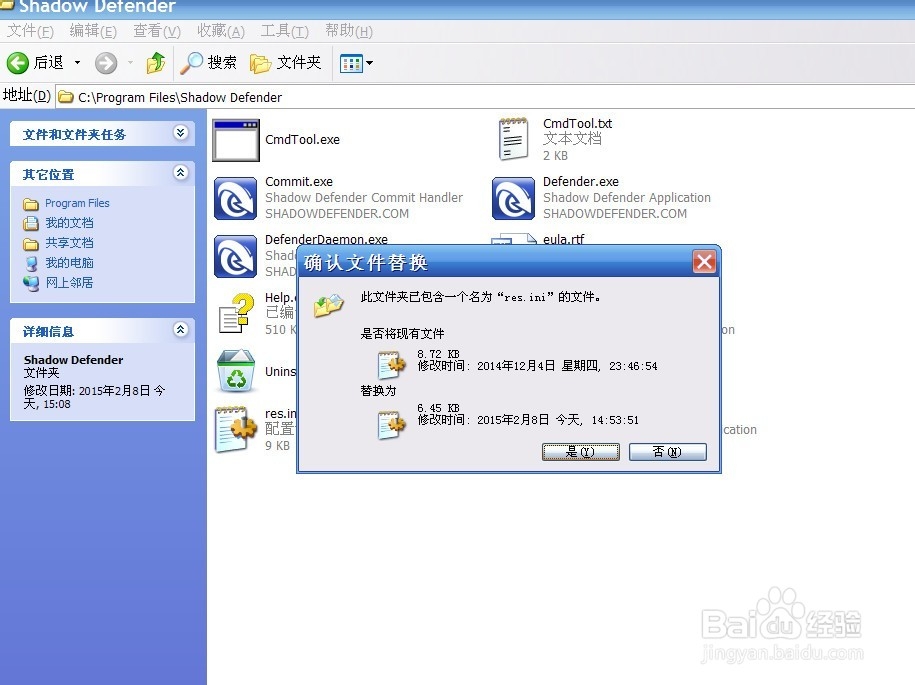915x685 pixels.
Task: Click the CmdTool.txt file name text
Action: (x=577, y=123)
